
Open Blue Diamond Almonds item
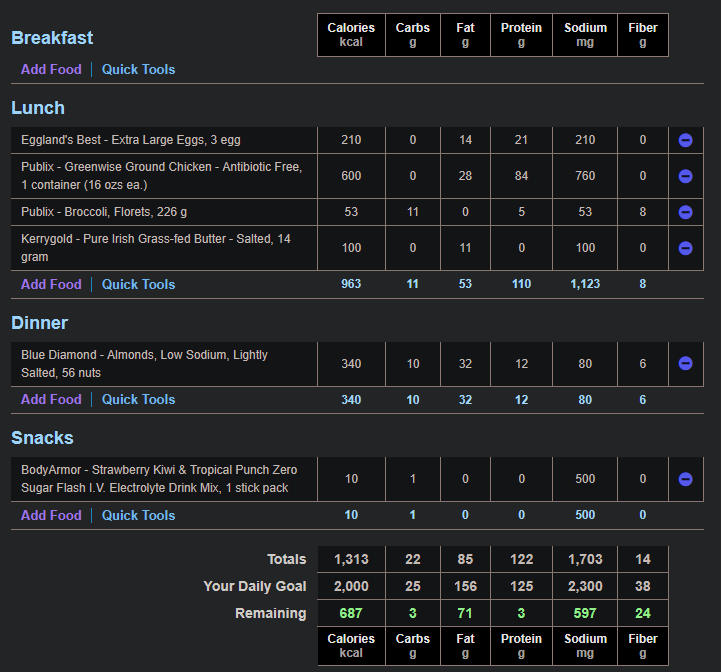[x=144, y=363]
